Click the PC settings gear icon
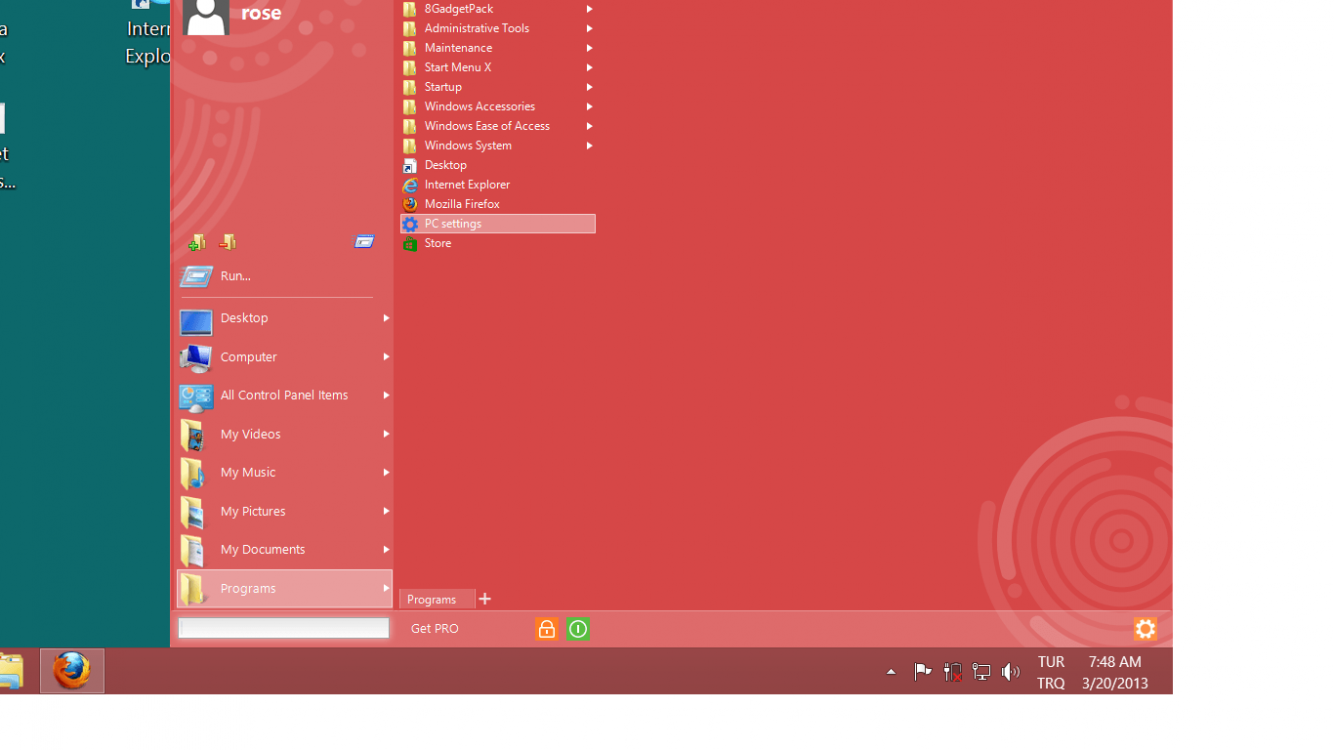 [410, 224]
